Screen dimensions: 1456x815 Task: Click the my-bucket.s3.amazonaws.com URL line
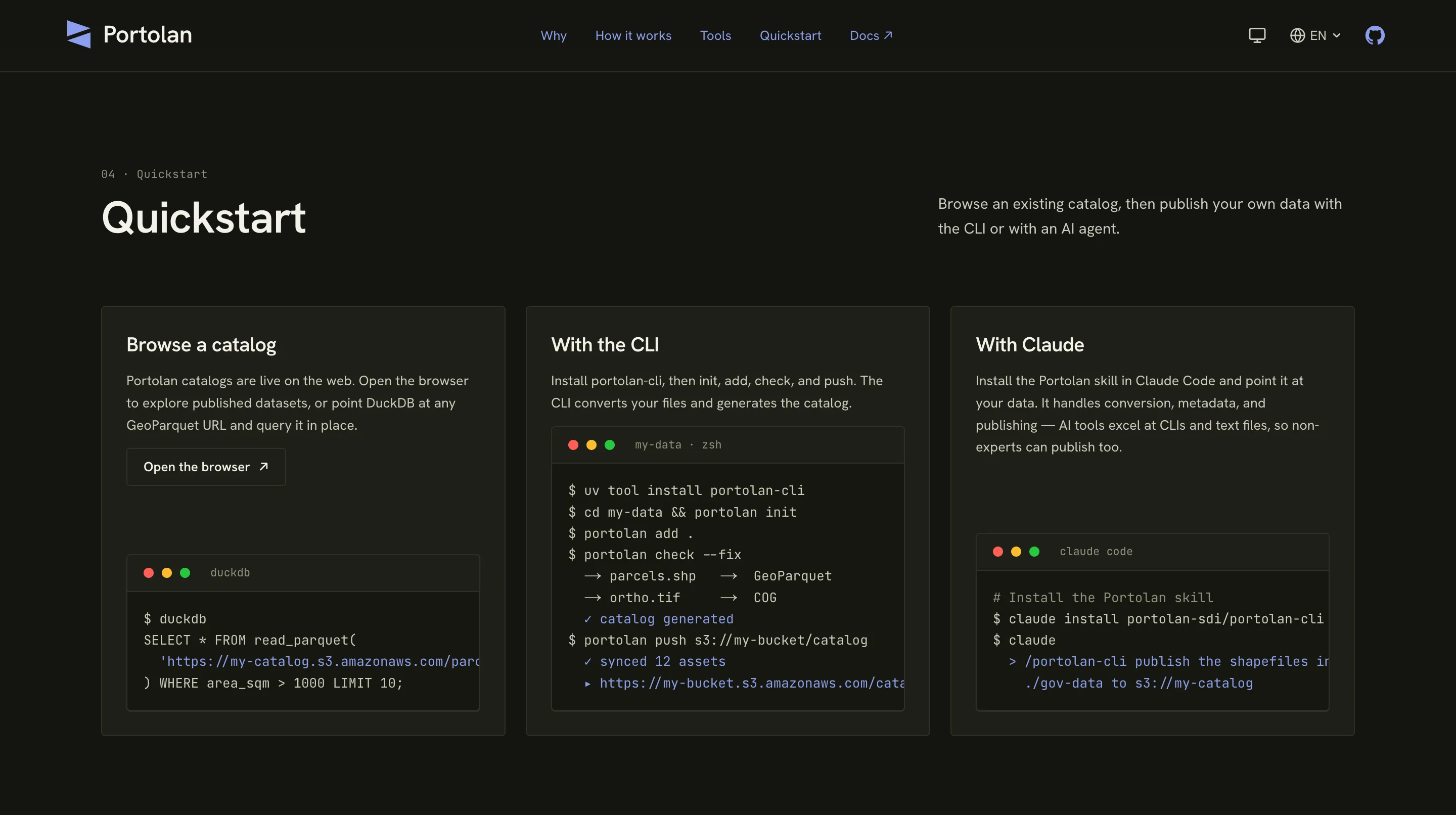[x=744, y=683]
